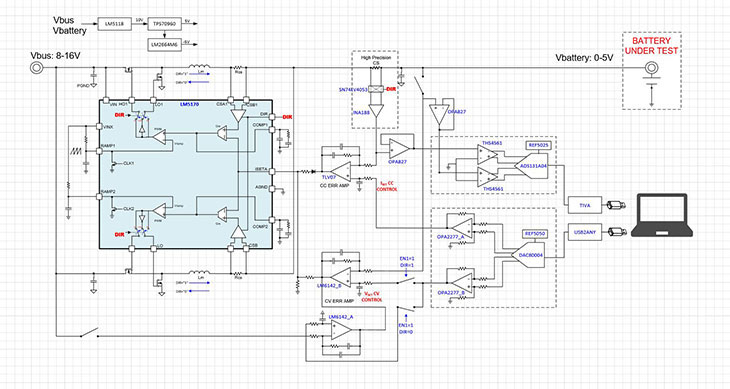Select the USB2ANY block

coord(585,231)
